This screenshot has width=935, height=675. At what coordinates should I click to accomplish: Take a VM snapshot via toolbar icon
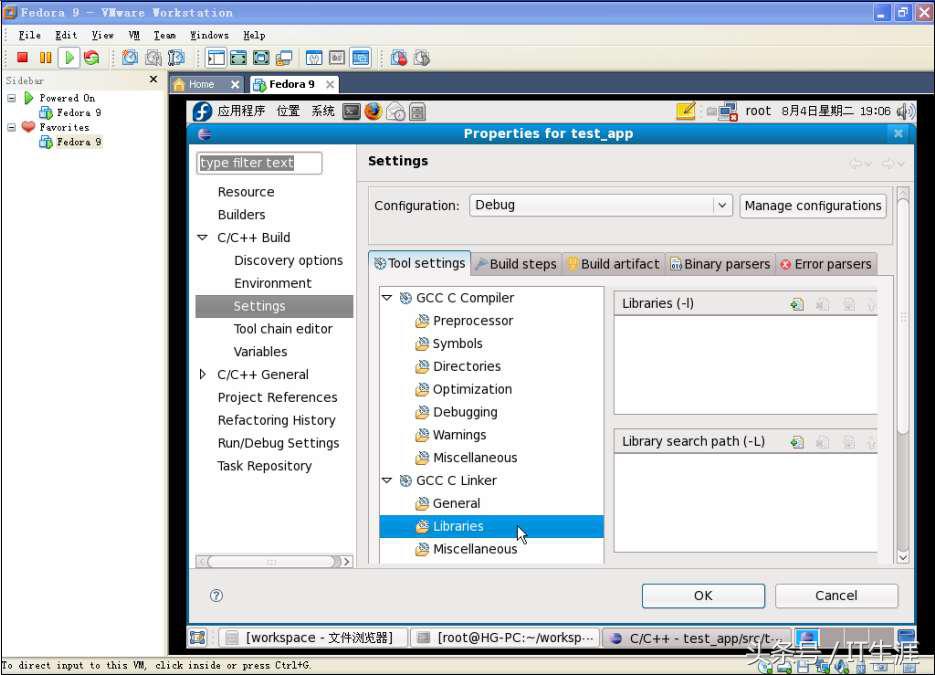coord(130,58)
